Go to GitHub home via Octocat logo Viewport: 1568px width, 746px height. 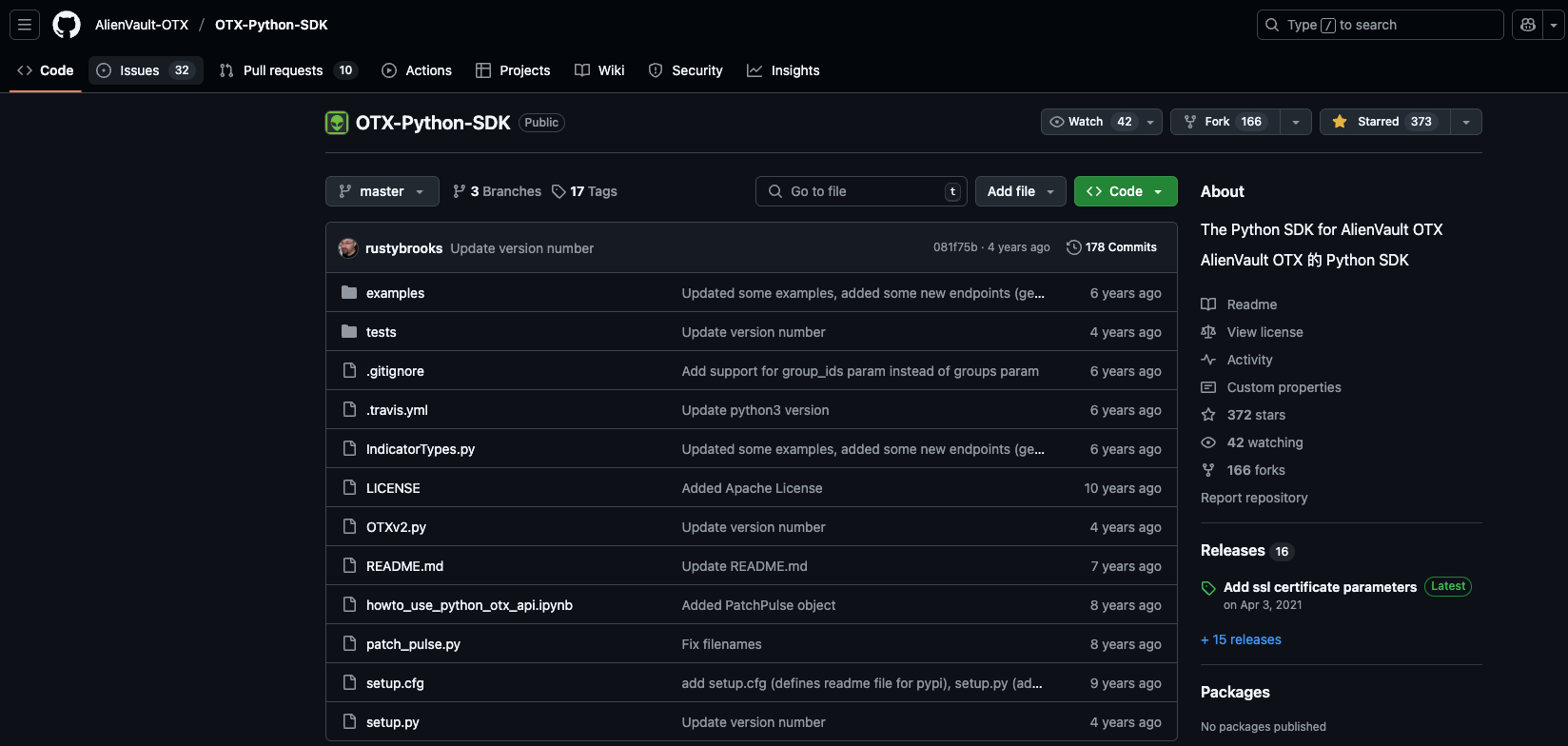point(67,25)
